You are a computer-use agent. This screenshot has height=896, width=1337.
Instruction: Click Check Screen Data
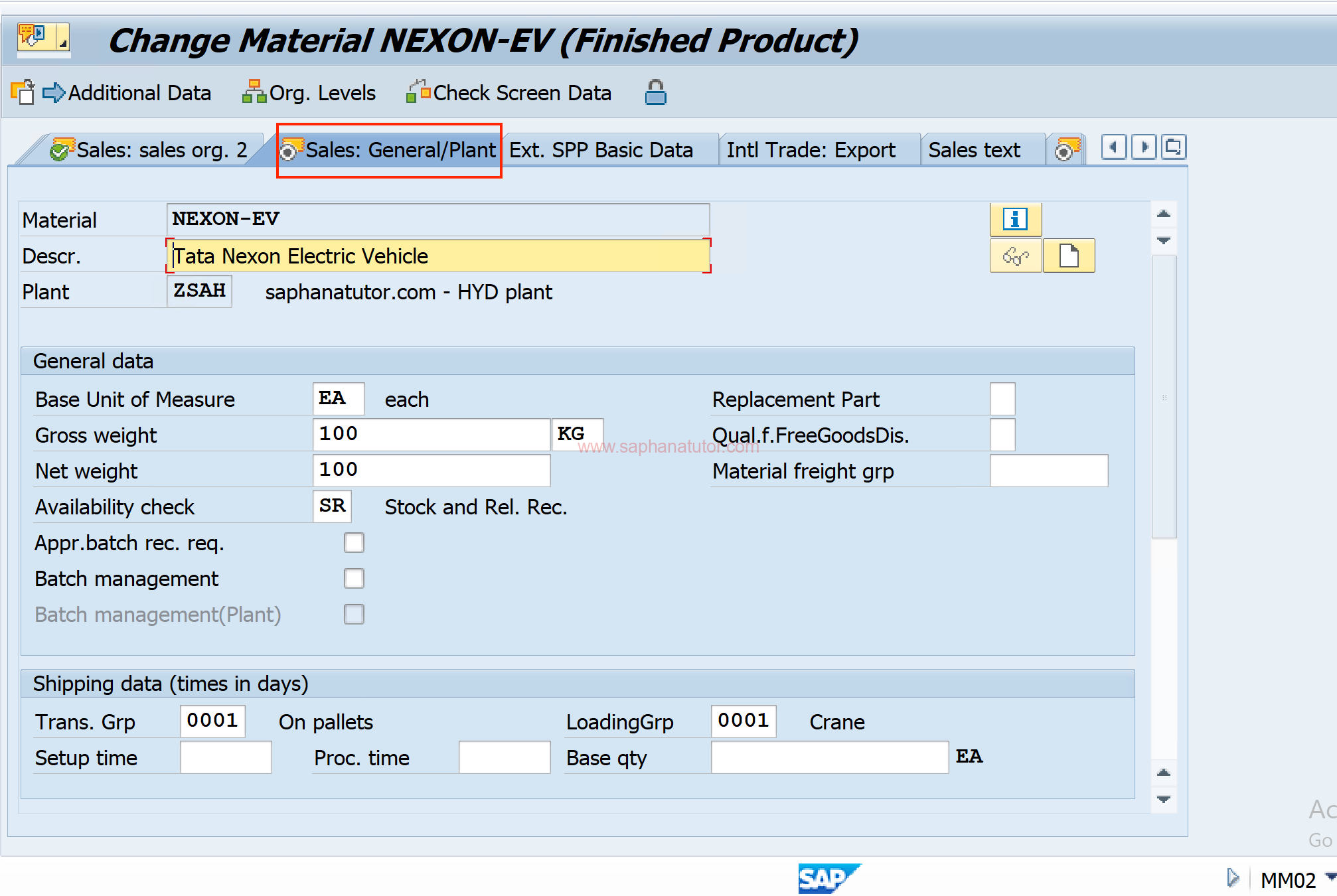tap(509, 93)
